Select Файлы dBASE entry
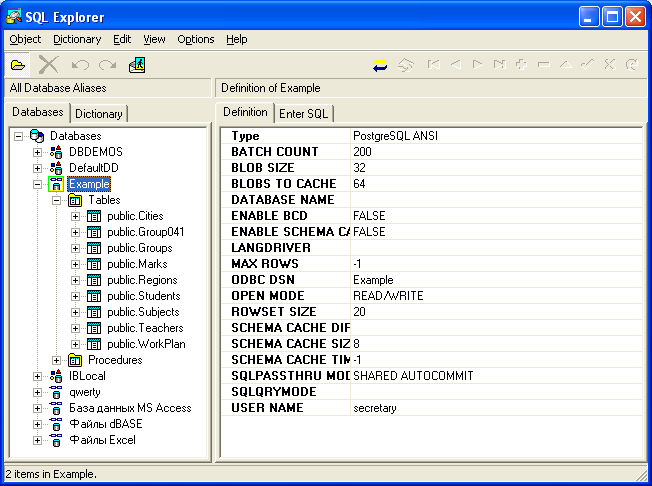Image resolution: width=652 pixels, height=486 pixels. [106, 424]
